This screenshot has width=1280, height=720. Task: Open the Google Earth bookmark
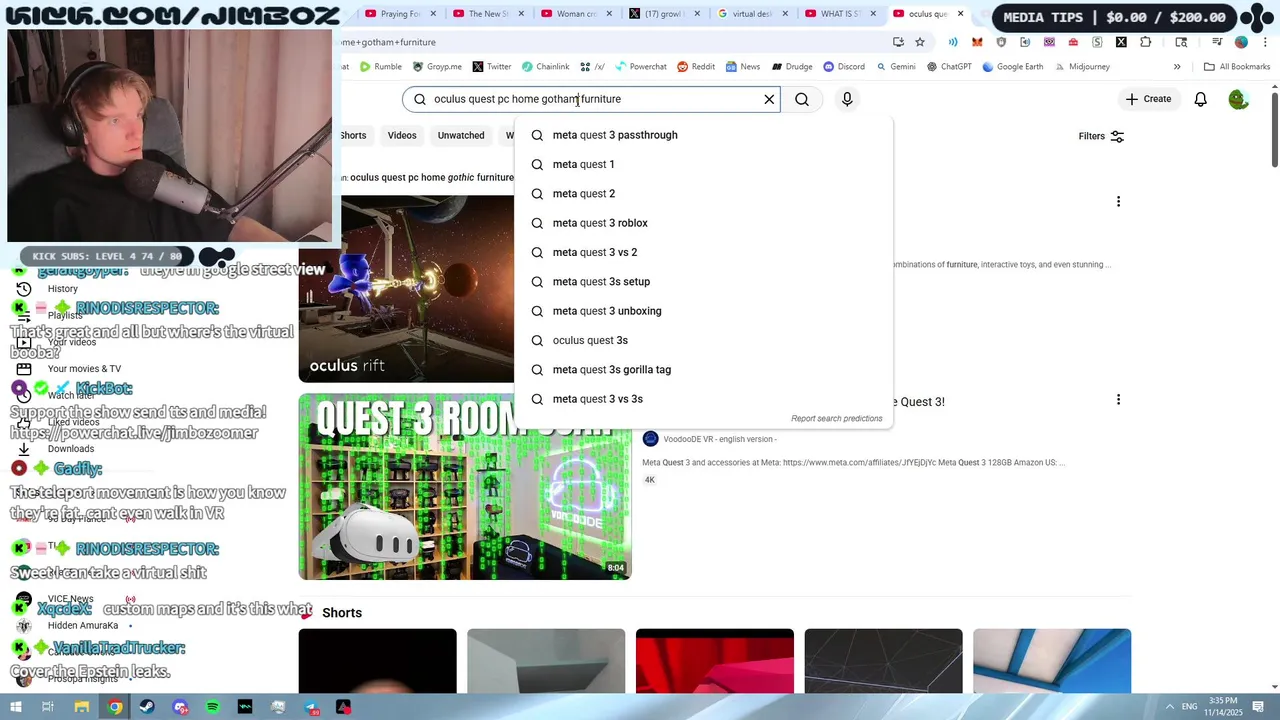click(1012, 67)
